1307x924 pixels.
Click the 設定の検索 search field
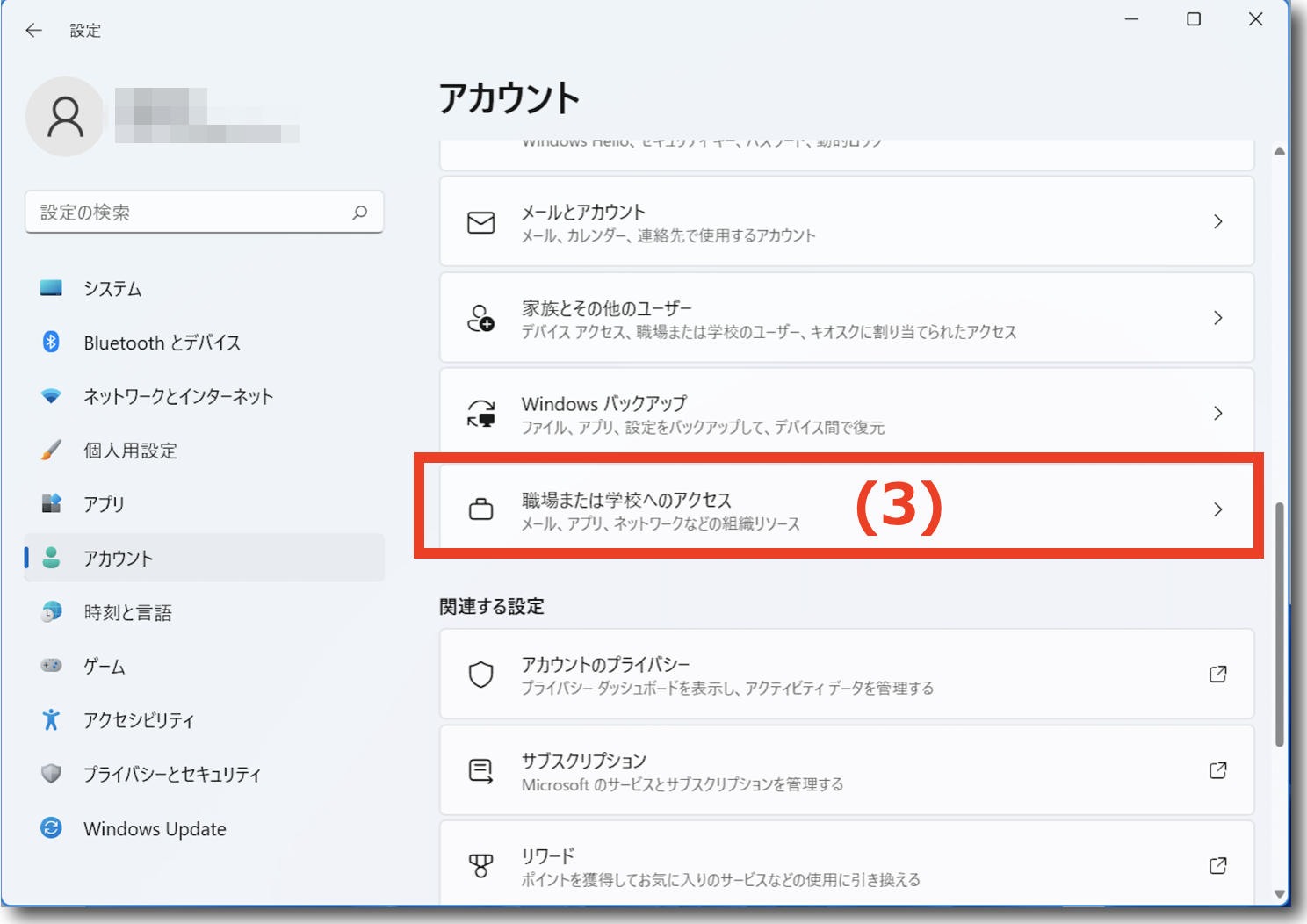(x=193, y=213)
